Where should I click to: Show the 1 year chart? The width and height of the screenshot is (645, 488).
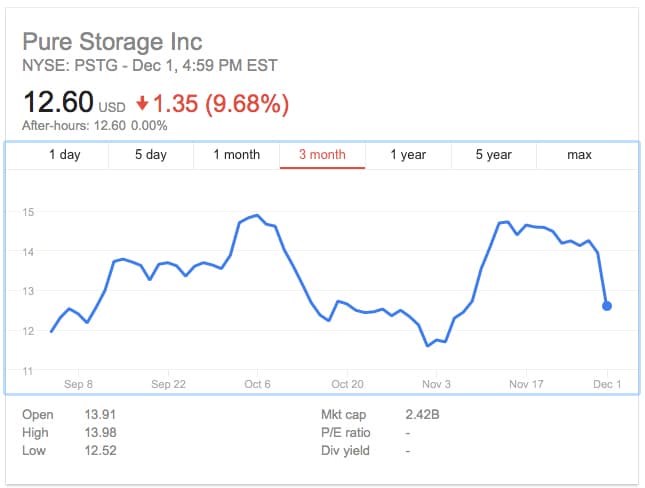[x=408, y=155]
